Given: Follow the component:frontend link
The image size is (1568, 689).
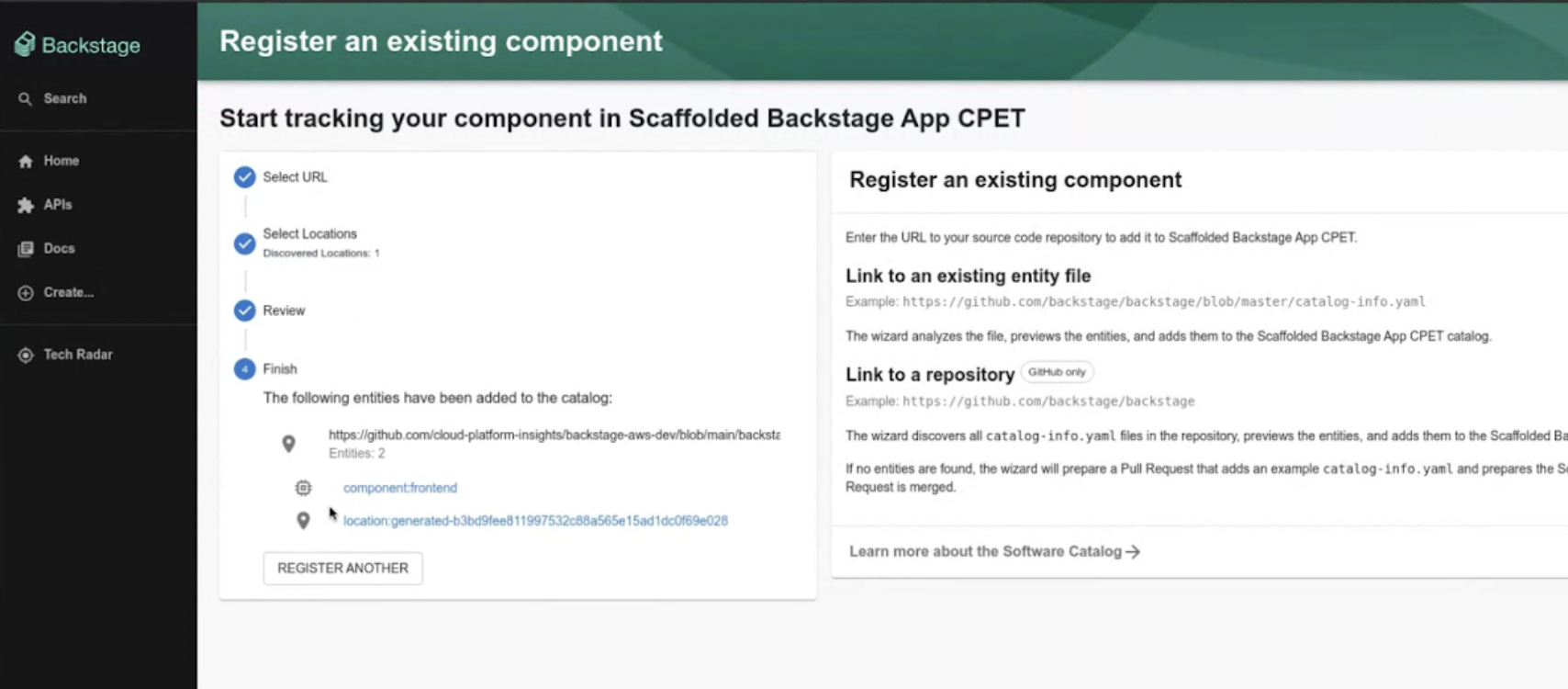Looking at the screenshot, I should tap(399, 488).
